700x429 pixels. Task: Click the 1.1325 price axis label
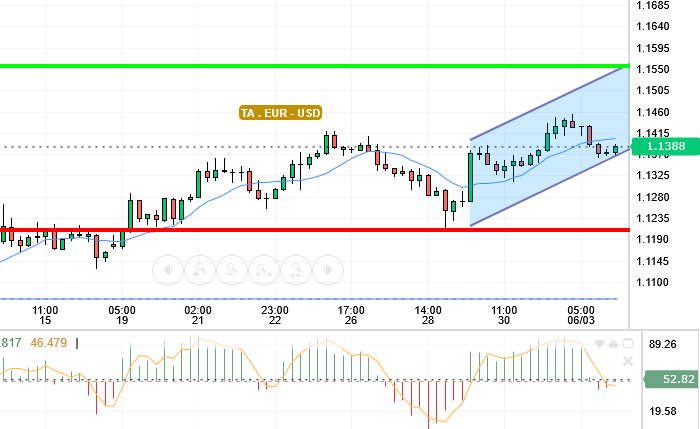(x=653, y=175)
